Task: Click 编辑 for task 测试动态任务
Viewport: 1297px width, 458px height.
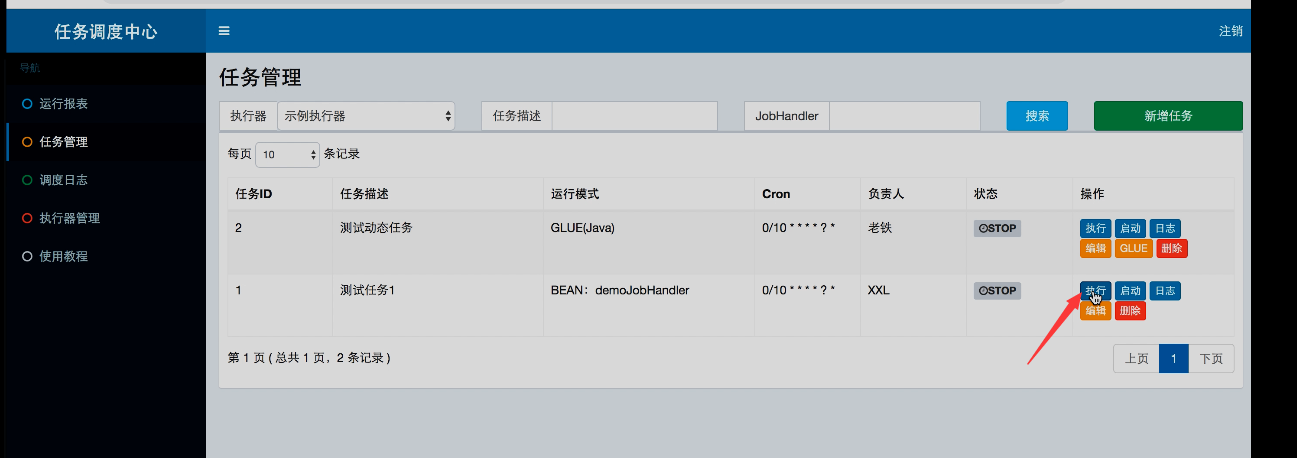Action: click(1095, 248)
